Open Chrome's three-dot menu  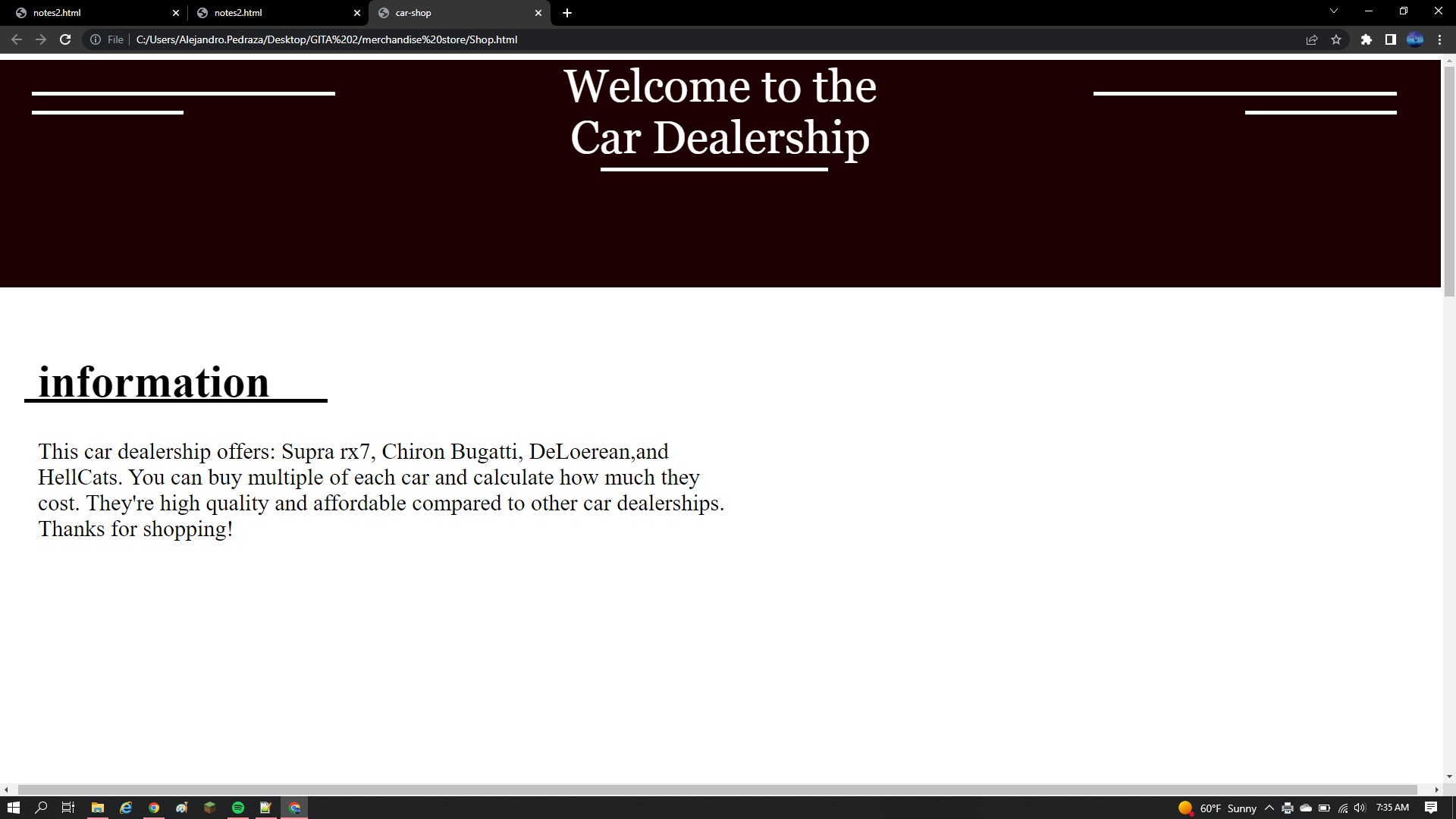[1439, 39]
